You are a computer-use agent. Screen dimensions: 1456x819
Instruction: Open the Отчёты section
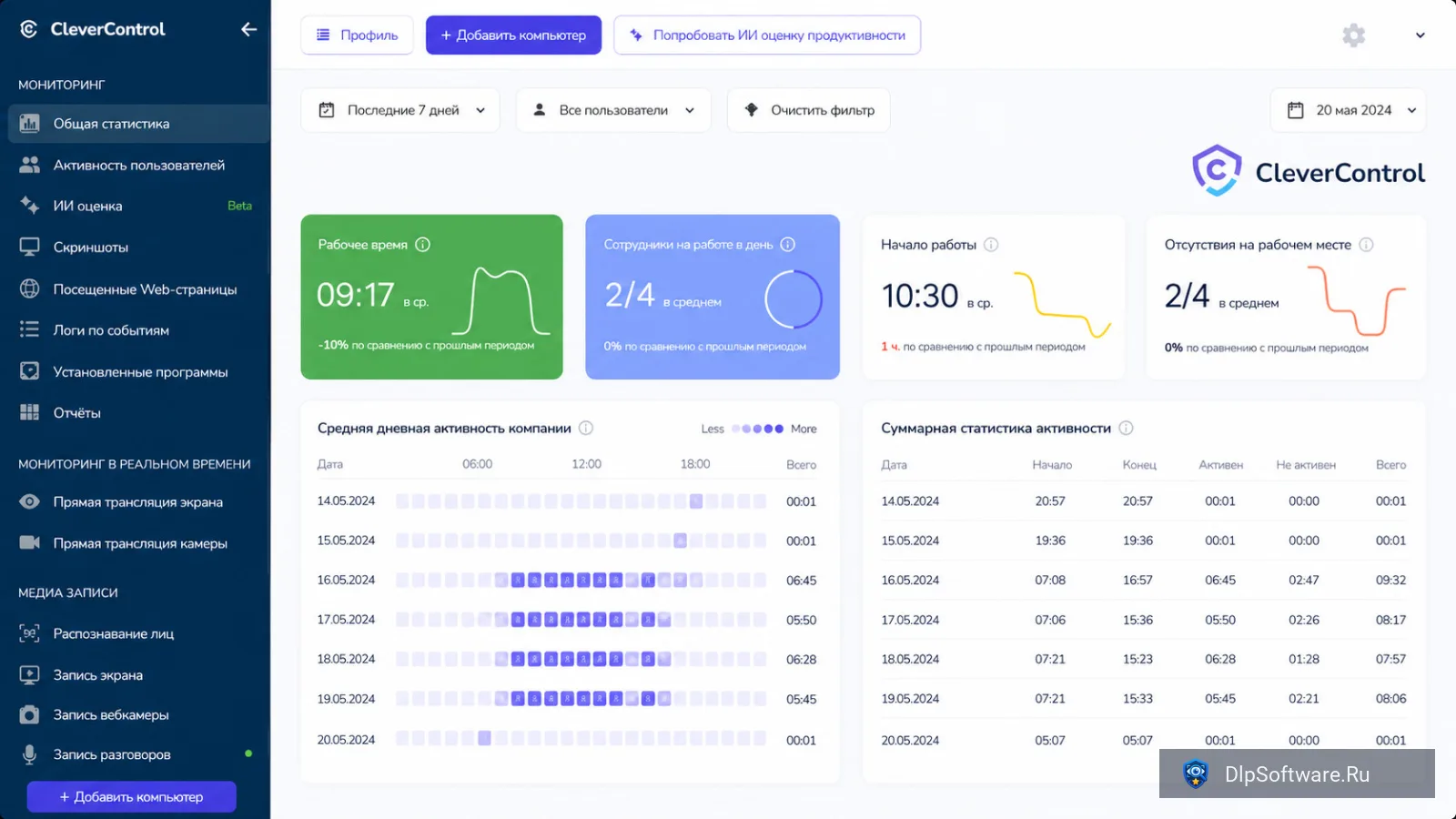138,412
